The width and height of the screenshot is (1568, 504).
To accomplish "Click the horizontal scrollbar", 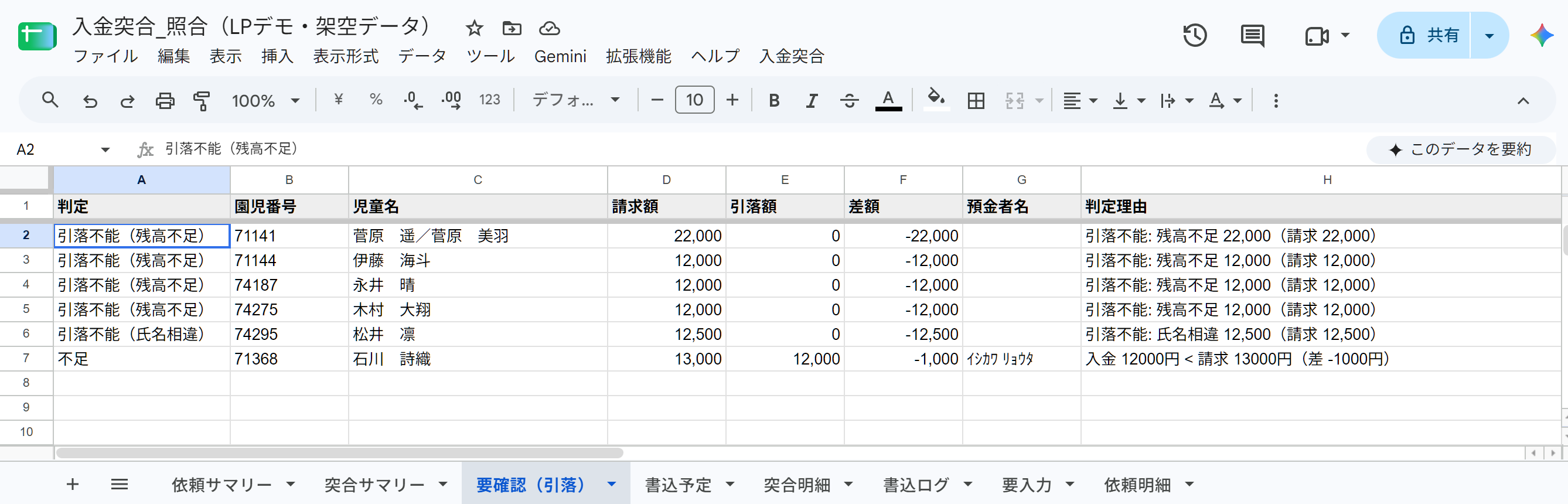I will [340, 453].
